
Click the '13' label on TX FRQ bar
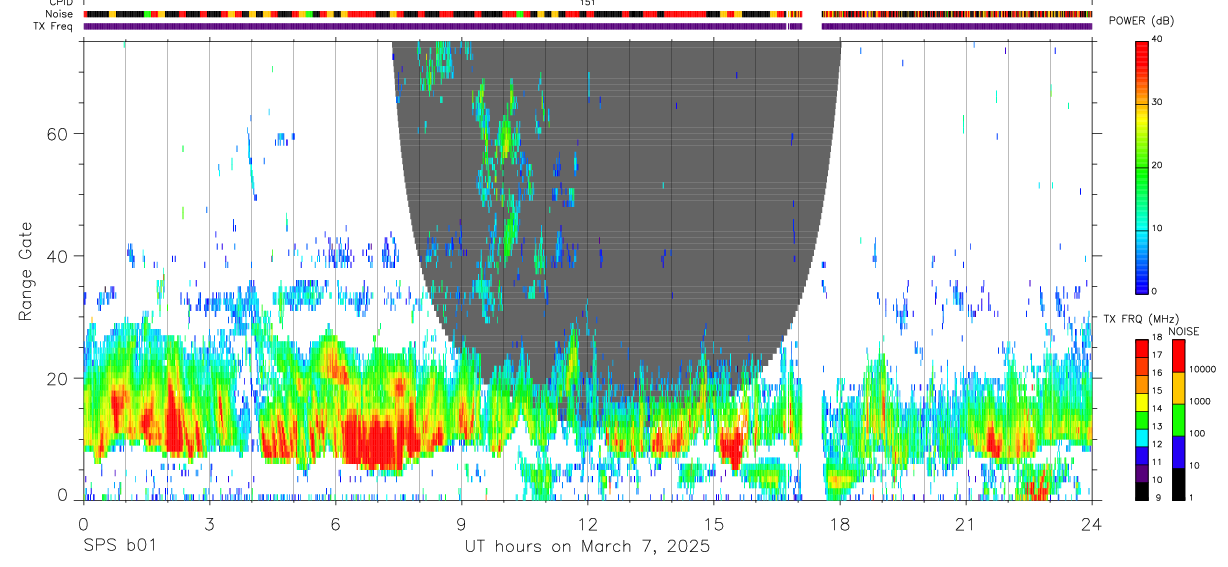[x=1157, y=426]
